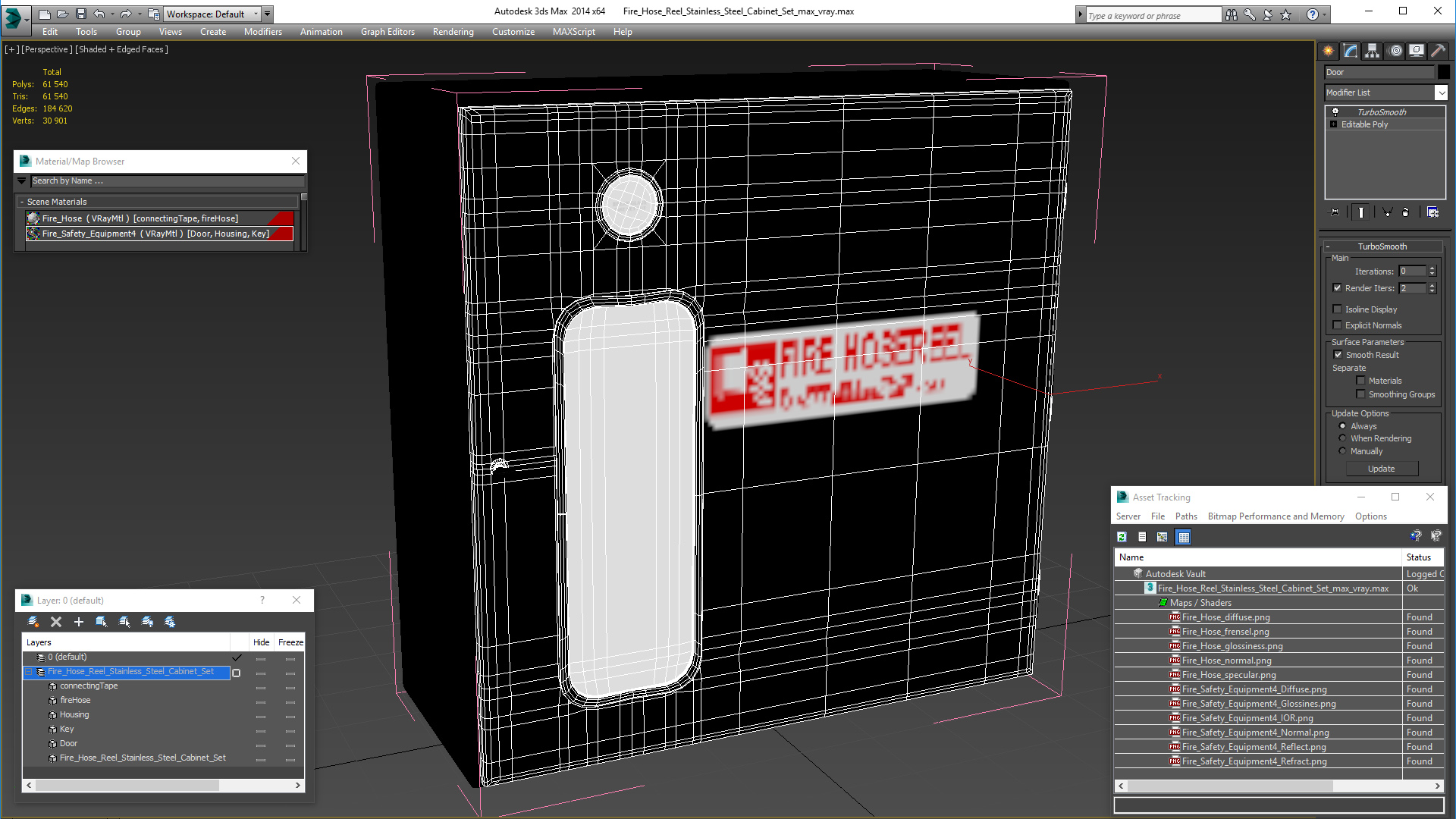Open the Rendering menu
This screenshot has height=819, width=1456.
[x=453, y=32]
